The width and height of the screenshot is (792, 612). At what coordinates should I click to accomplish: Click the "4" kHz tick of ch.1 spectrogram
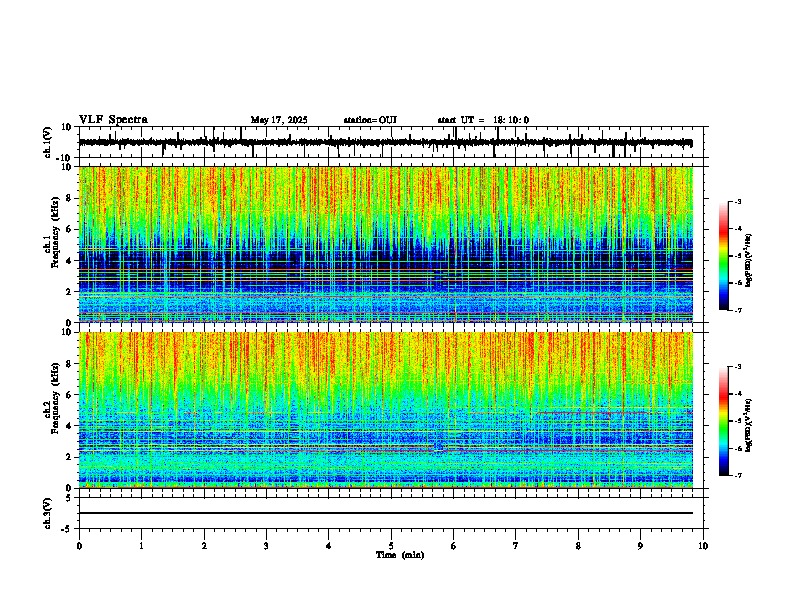click(69, 261)
